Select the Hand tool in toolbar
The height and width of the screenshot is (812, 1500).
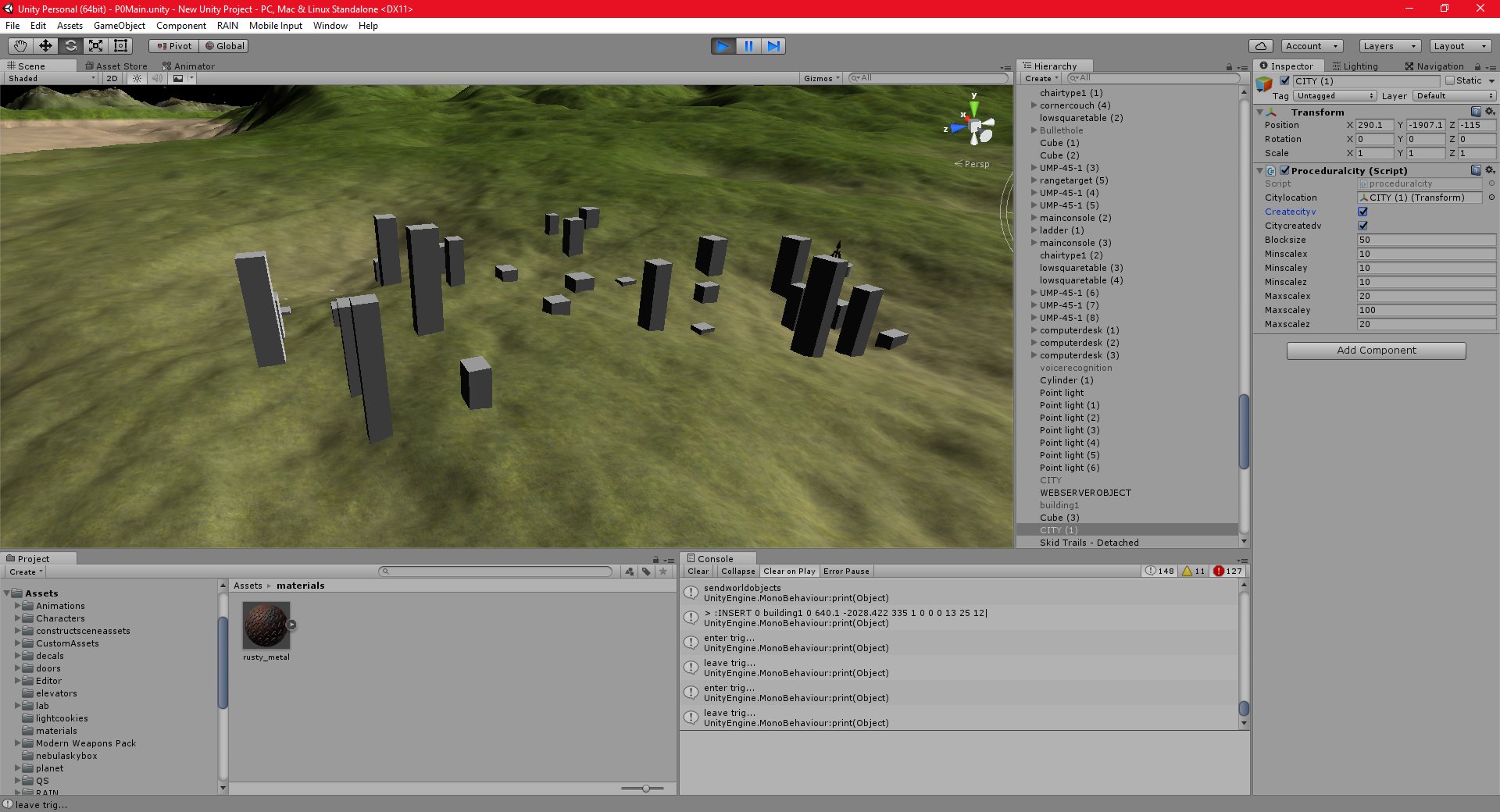20,46
